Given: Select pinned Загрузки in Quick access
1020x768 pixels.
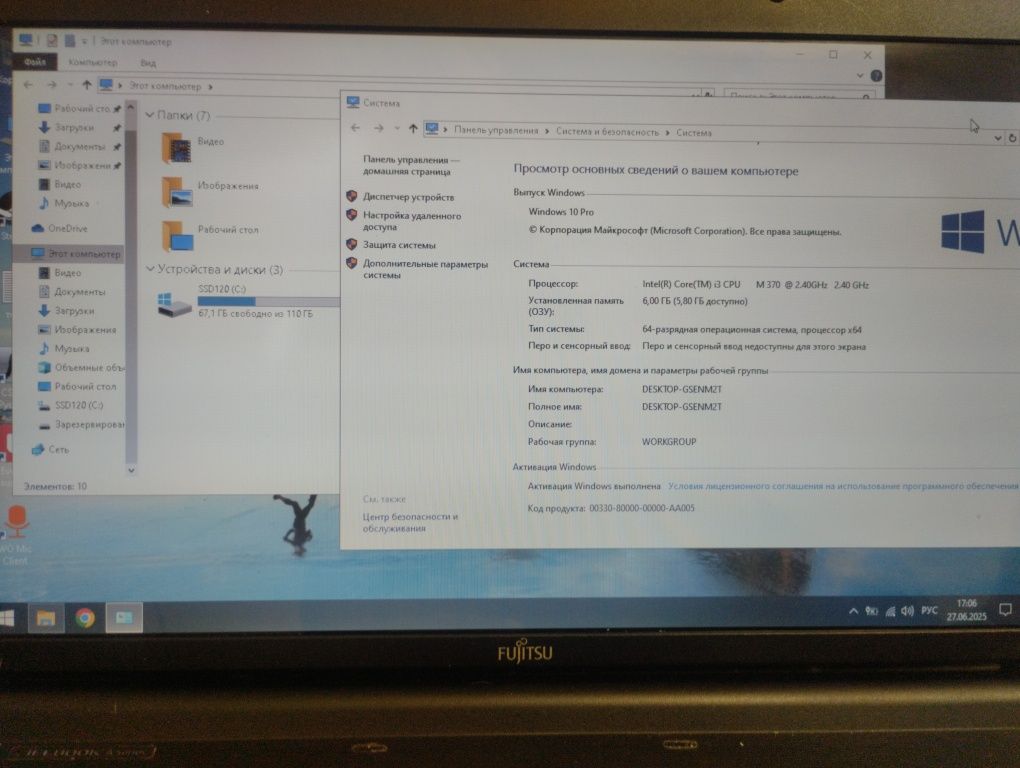Looking at the screenshot, I should tap(79, 127).
